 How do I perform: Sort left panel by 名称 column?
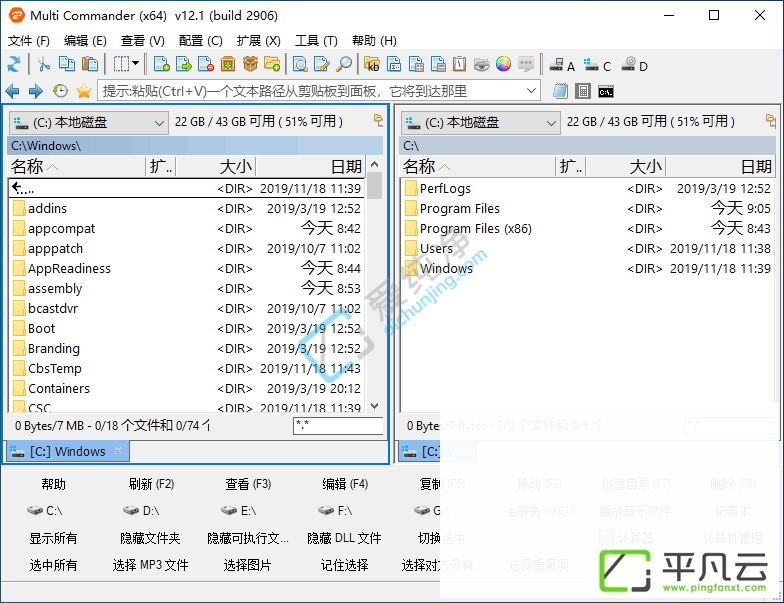coord(78,166)
